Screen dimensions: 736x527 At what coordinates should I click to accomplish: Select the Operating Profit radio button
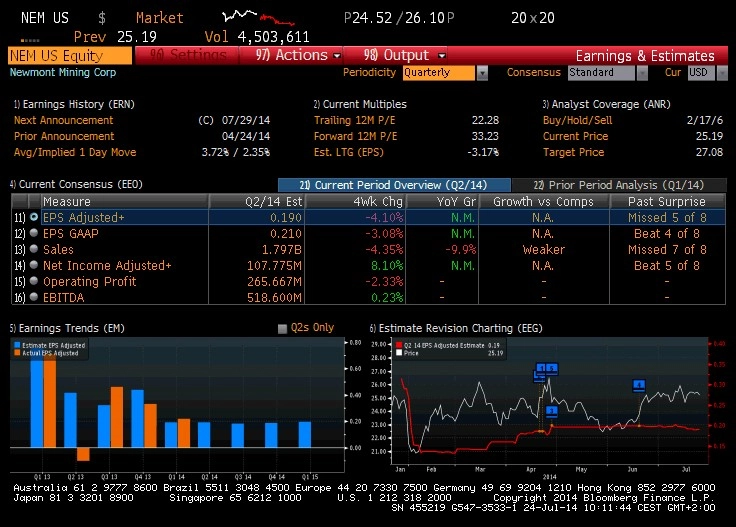(x=34, y=281)
